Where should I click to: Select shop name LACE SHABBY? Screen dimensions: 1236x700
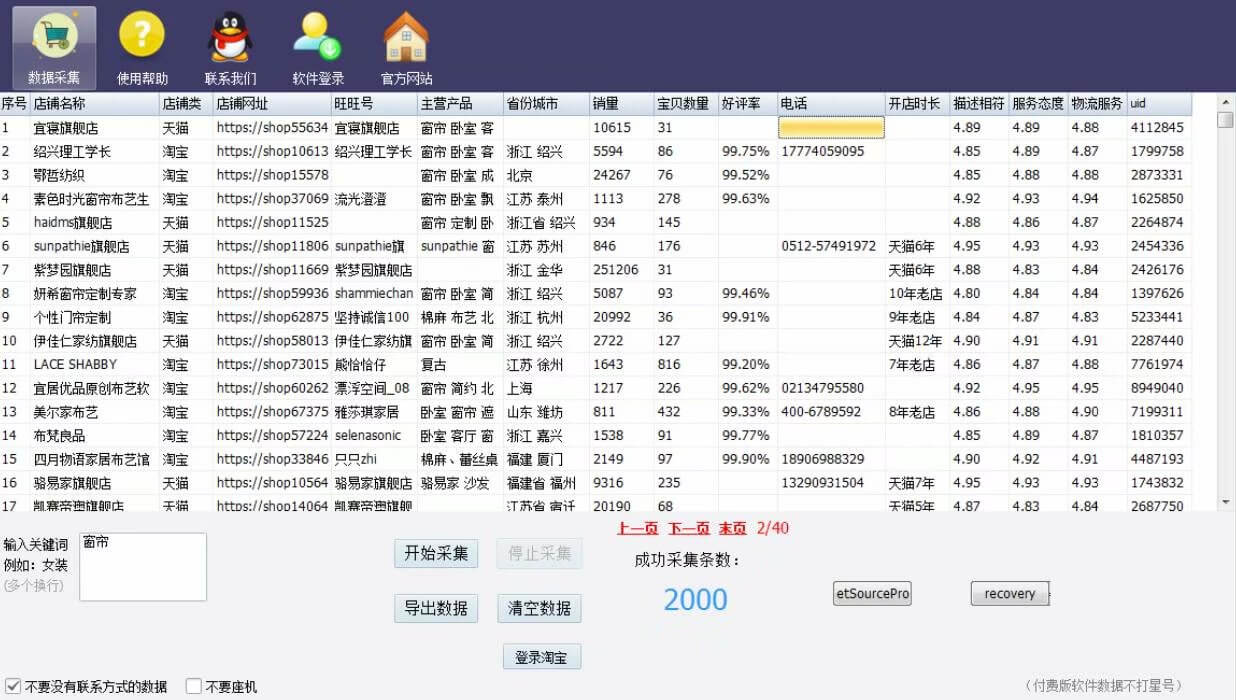pyautogui.click(x=75, y=364)
